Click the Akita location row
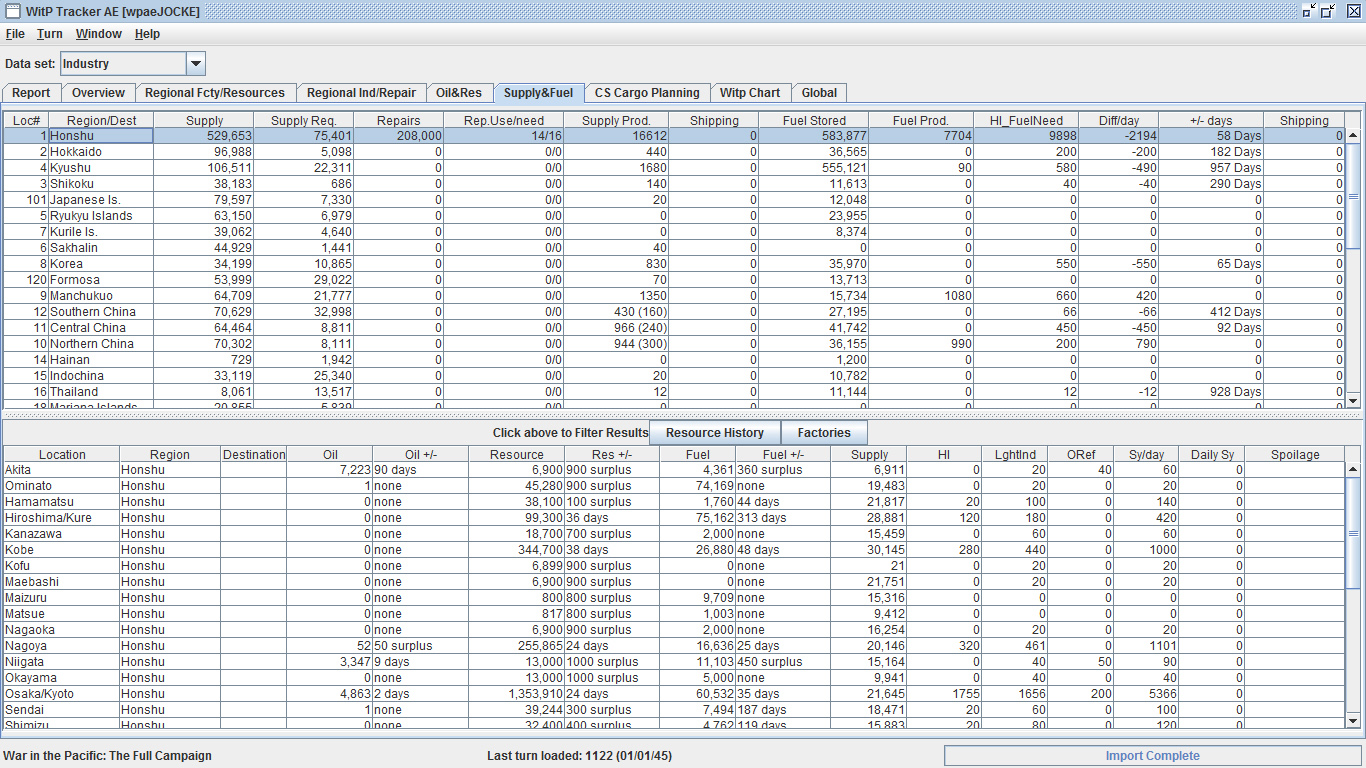1366x768 pixels. tap(675, 470)
